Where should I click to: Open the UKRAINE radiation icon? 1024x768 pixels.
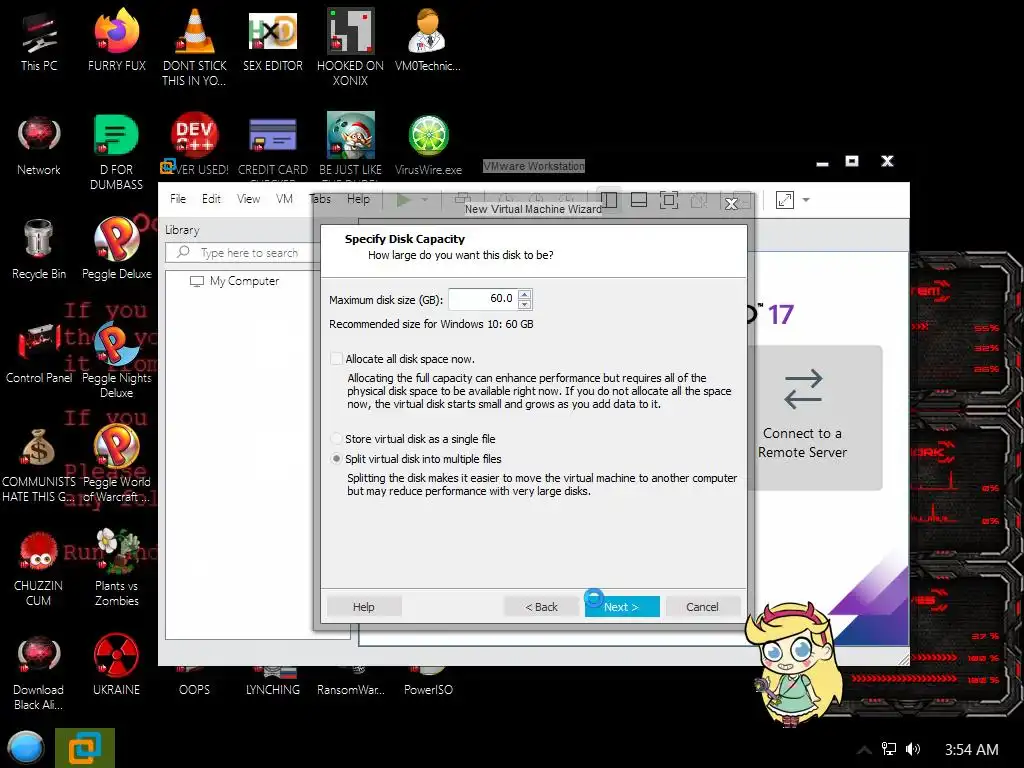(116, 664)
